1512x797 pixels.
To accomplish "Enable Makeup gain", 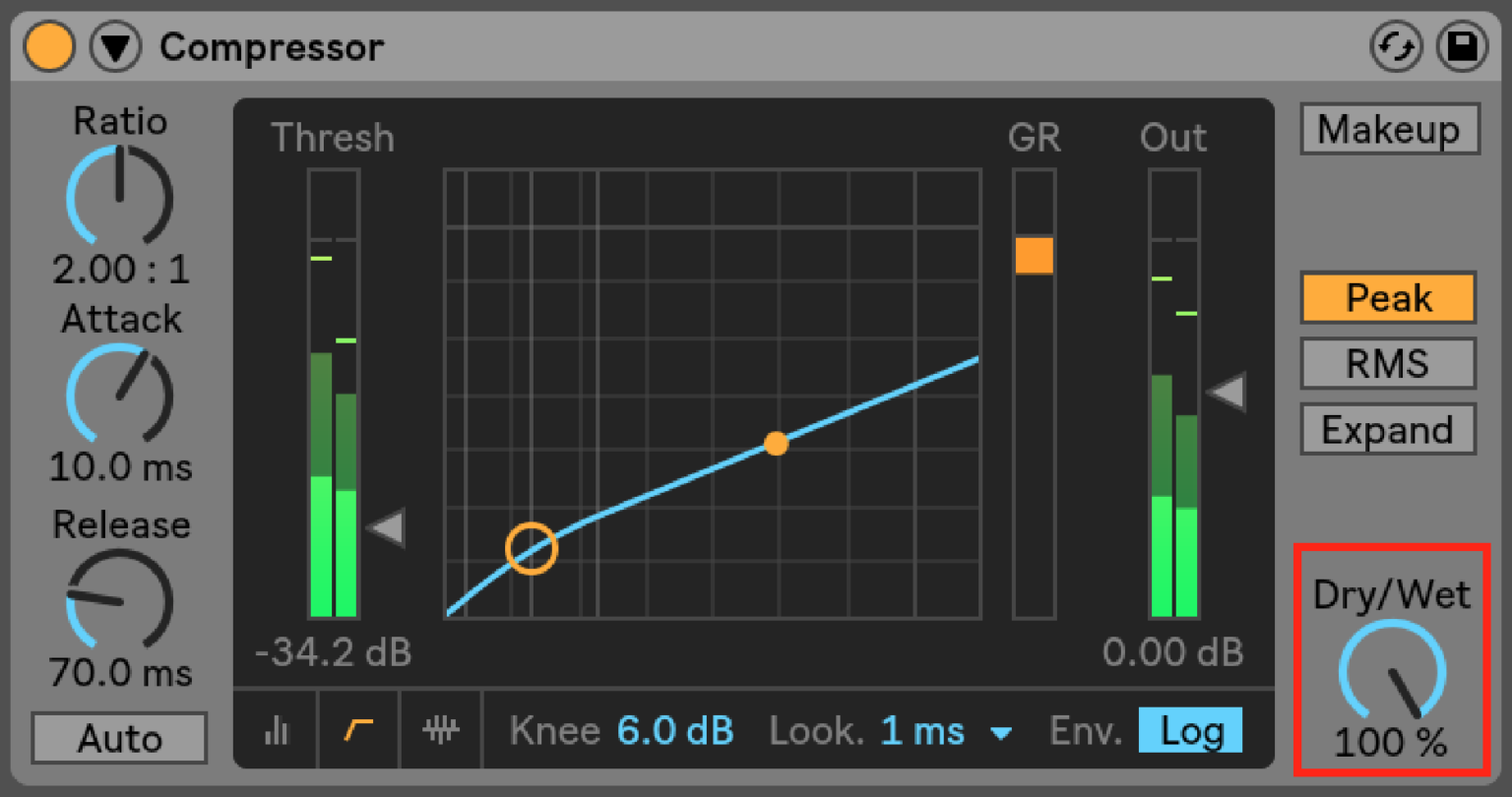I will tap(1389, 129).
